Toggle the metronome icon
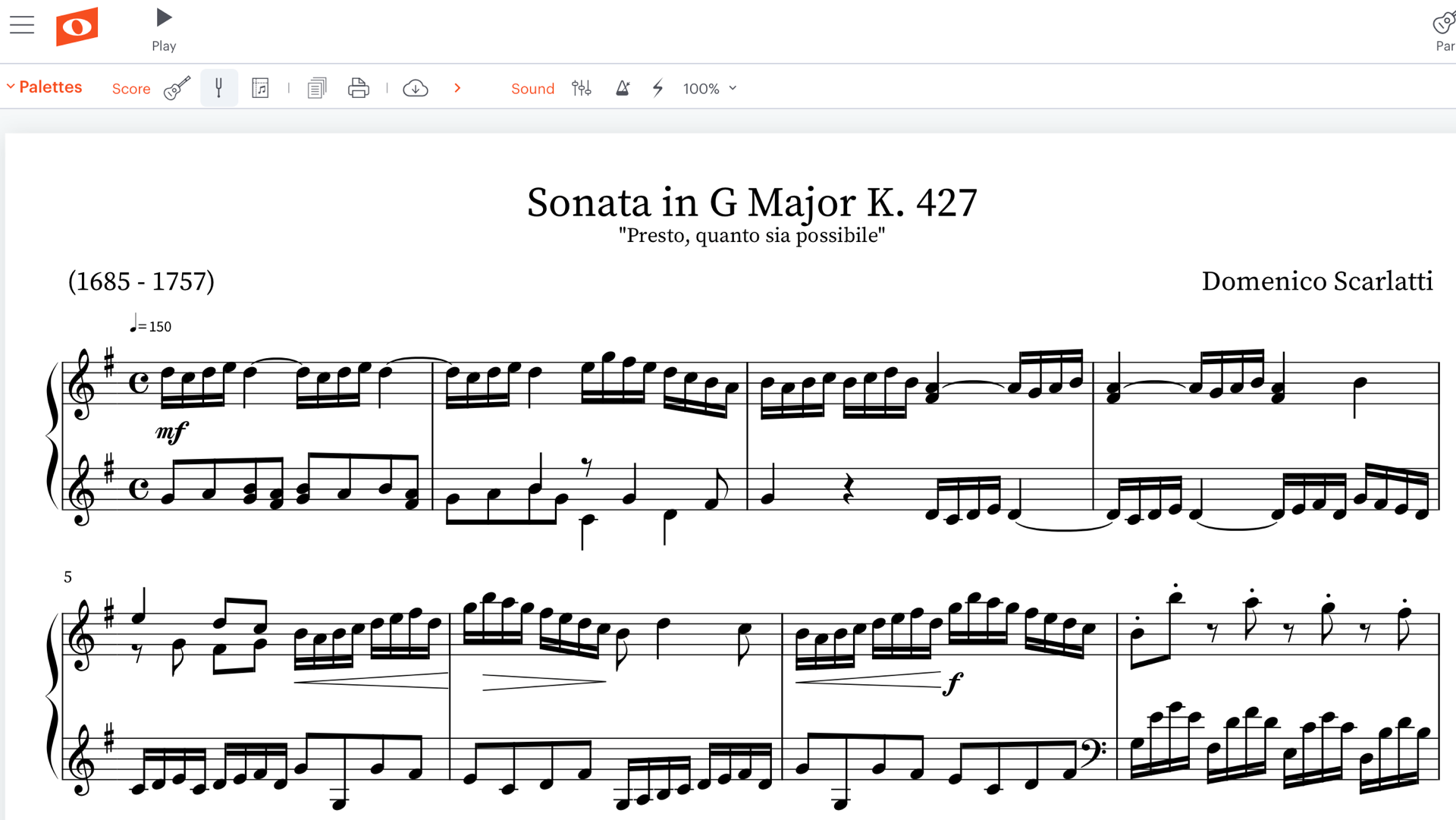1456x820 pixels. tap(623, 88)
